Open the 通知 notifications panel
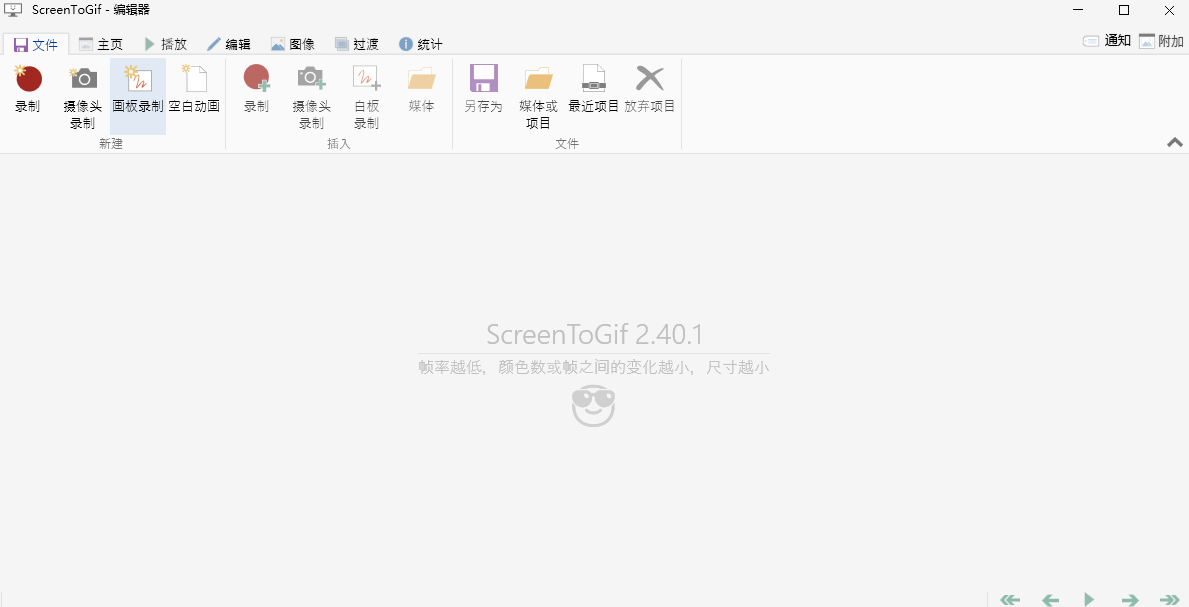The width and height of the screenshot is (1189, 607). [x=1105, y=40]
